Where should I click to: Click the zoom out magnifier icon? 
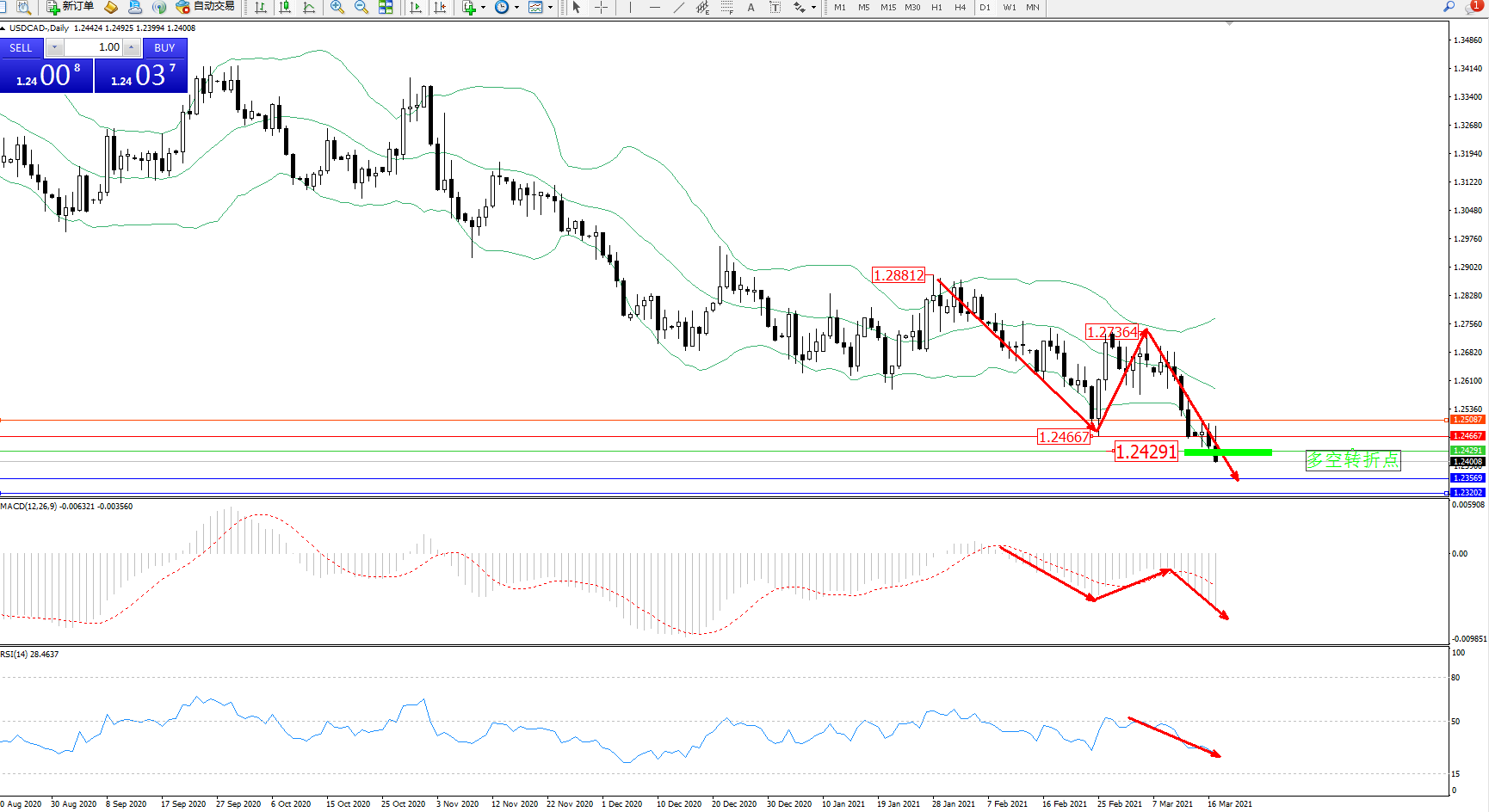361,7
